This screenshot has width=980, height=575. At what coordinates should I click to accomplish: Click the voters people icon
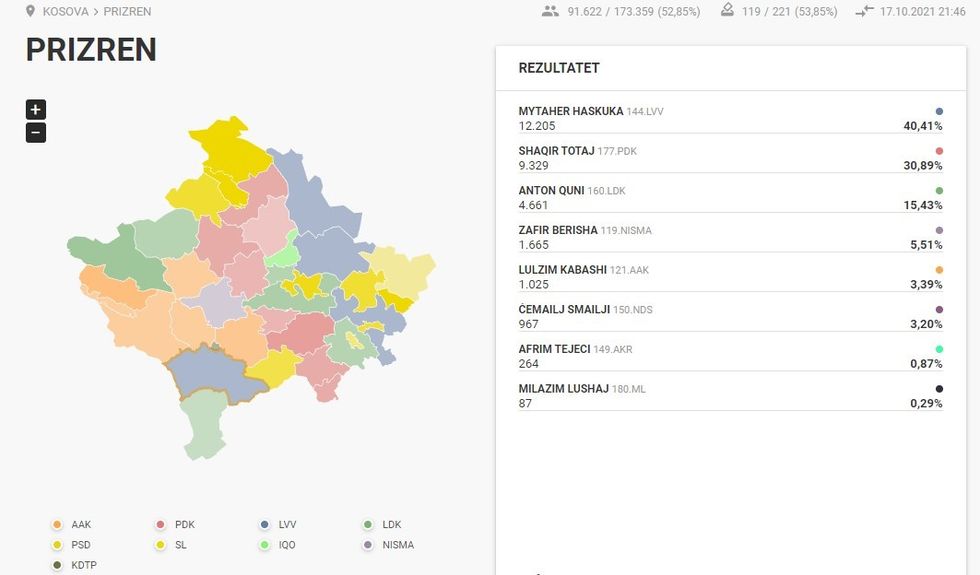tap(550, 12)
